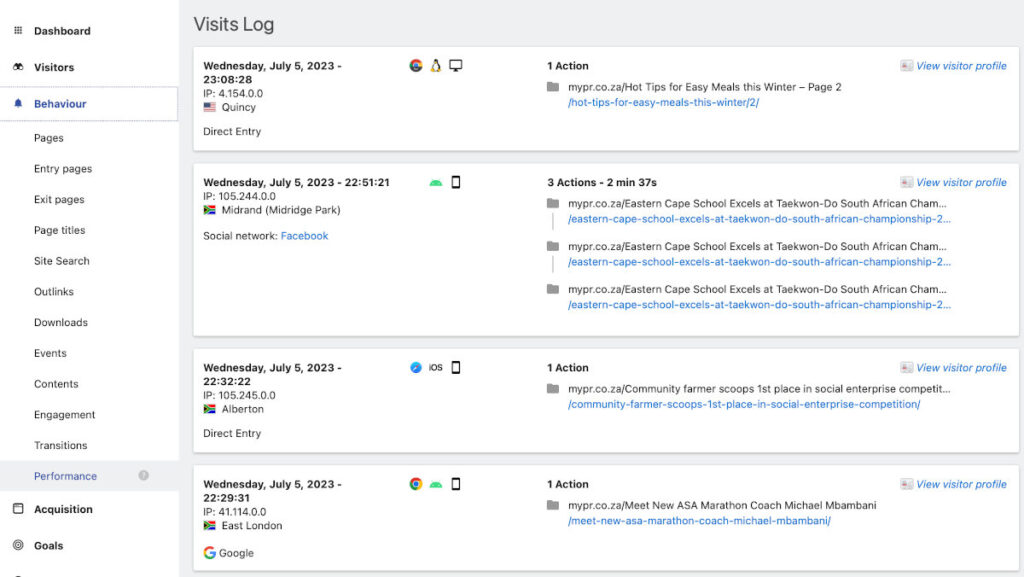
Task: Click the Visitors binoculars icon
Action: 18,67
